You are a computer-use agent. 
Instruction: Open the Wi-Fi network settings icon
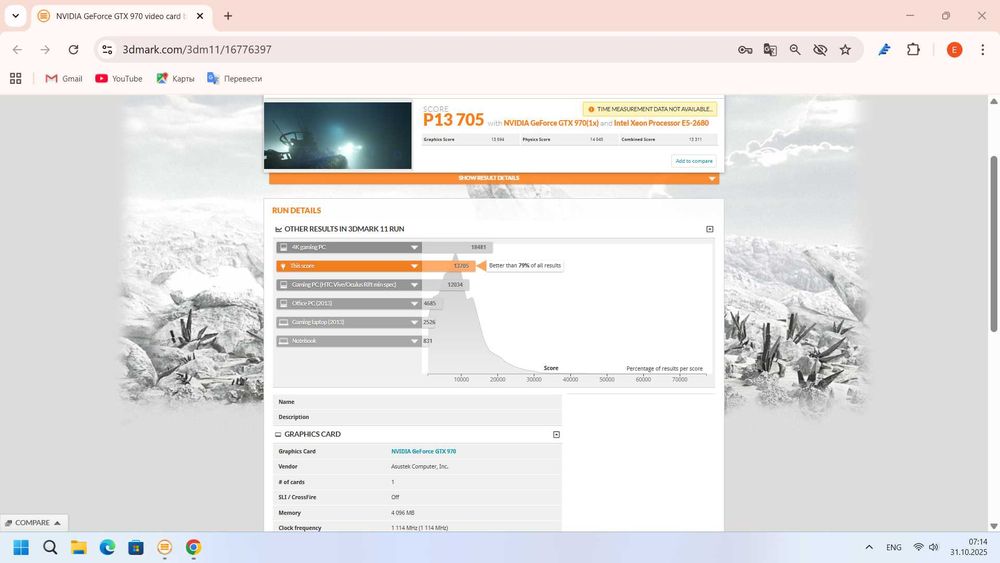click(918, 547)
